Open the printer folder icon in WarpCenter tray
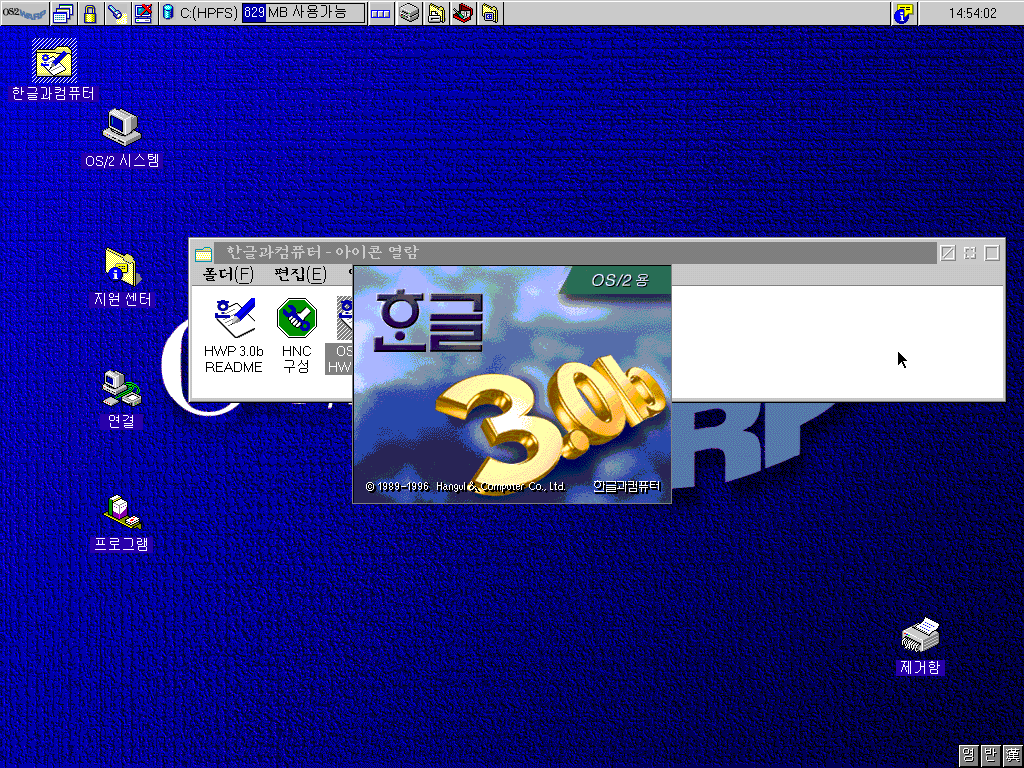This screenshot has width=1024, height=768. [436, 13]
